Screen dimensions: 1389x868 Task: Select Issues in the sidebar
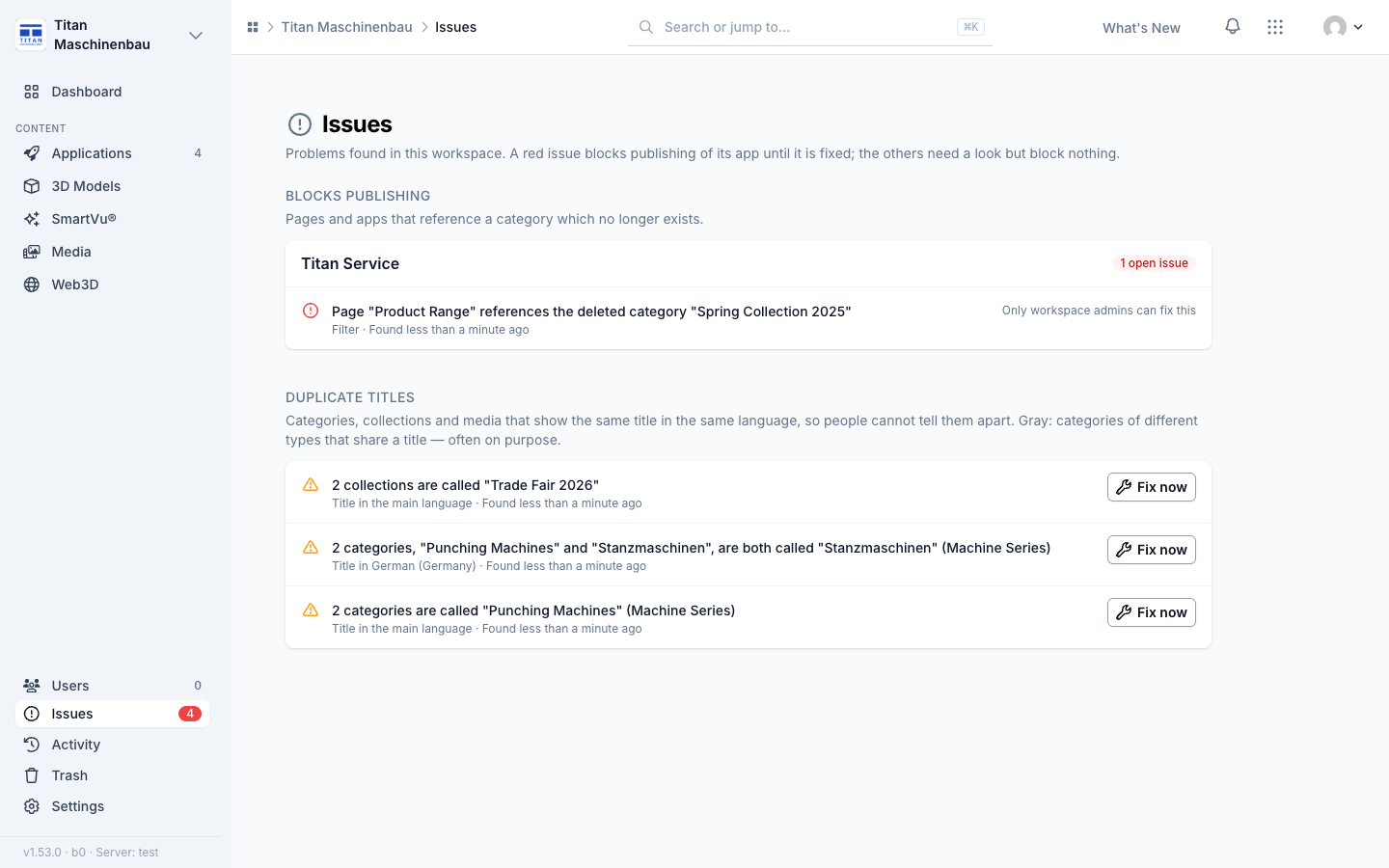tap(112, 714)
